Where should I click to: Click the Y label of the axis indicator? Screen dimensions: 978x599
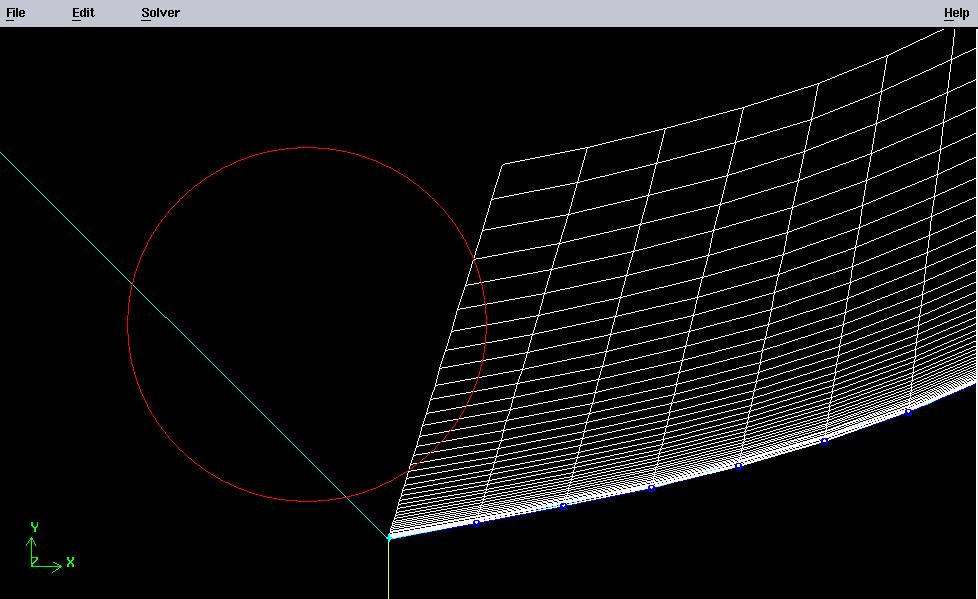pos(34,527)
